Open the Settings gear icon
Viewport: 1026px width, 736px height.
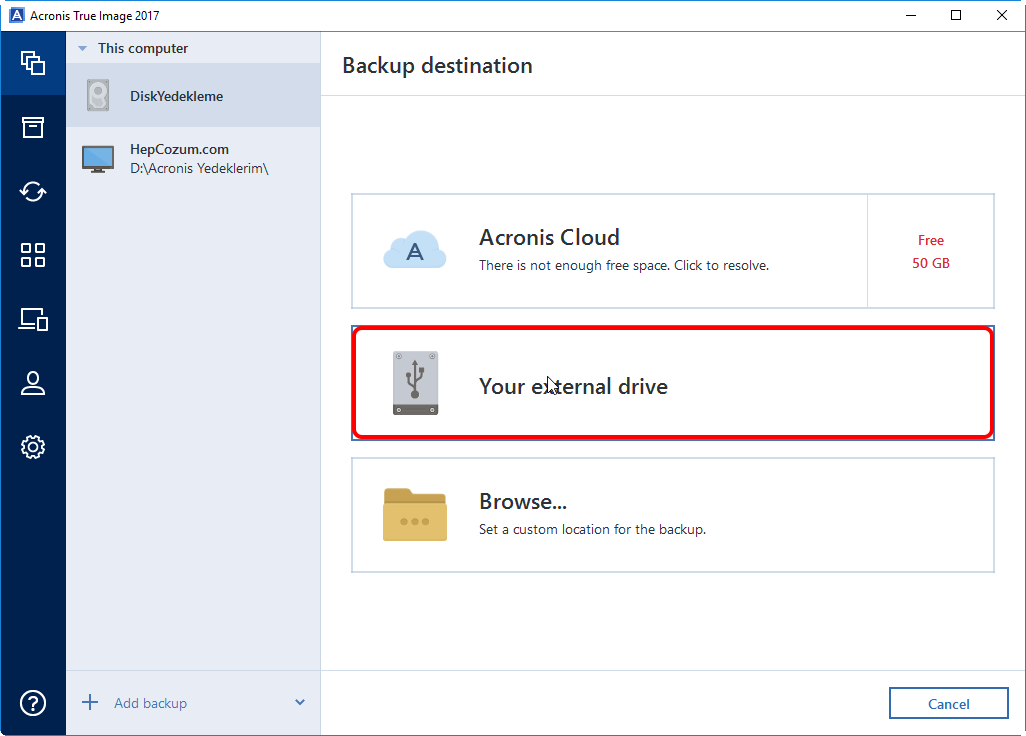point(33,447)
